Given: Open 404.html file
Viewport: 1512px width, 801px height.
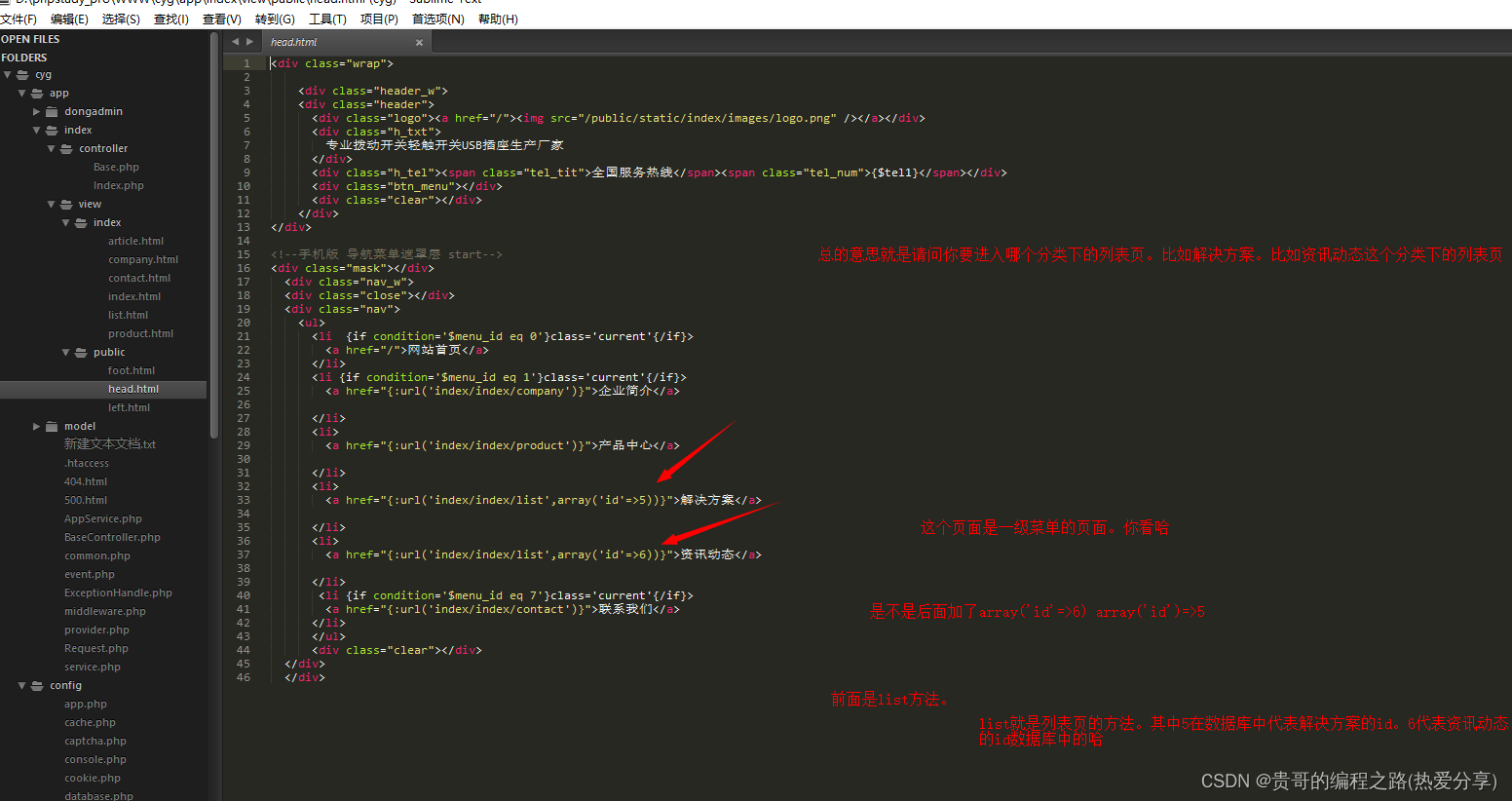Looking at the screenshot, I should pyautogui.click(x=86, y=482).
